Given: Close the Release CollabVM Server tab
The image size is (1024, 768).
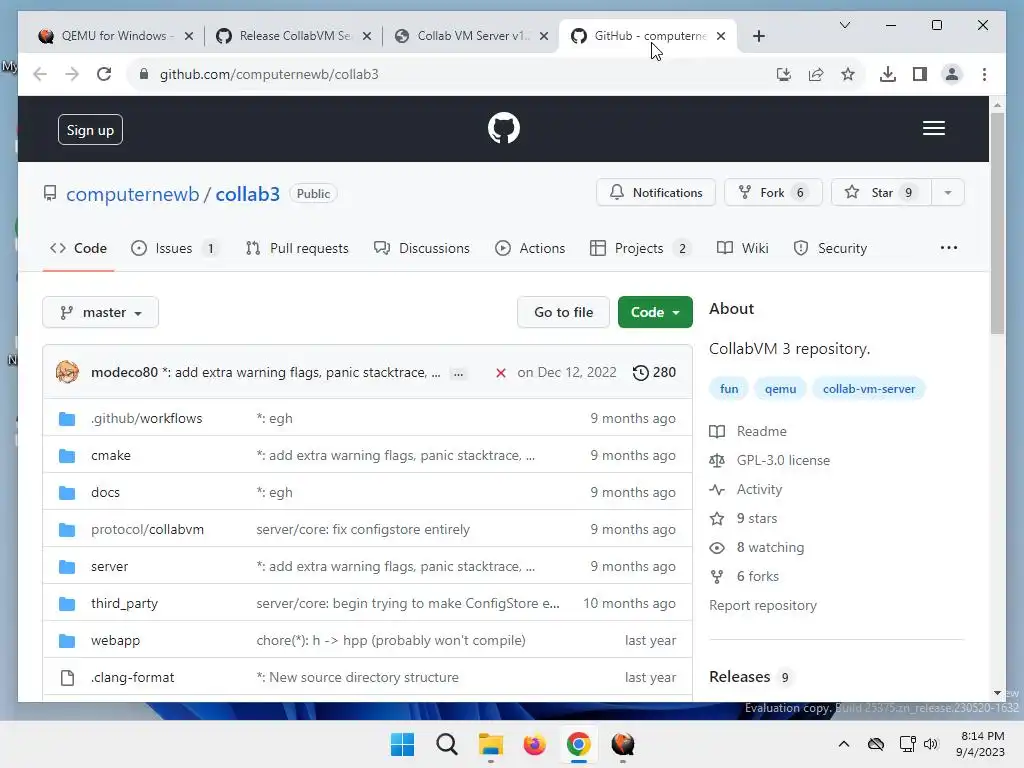Looking at the screenshot, I should pos(367,36).
